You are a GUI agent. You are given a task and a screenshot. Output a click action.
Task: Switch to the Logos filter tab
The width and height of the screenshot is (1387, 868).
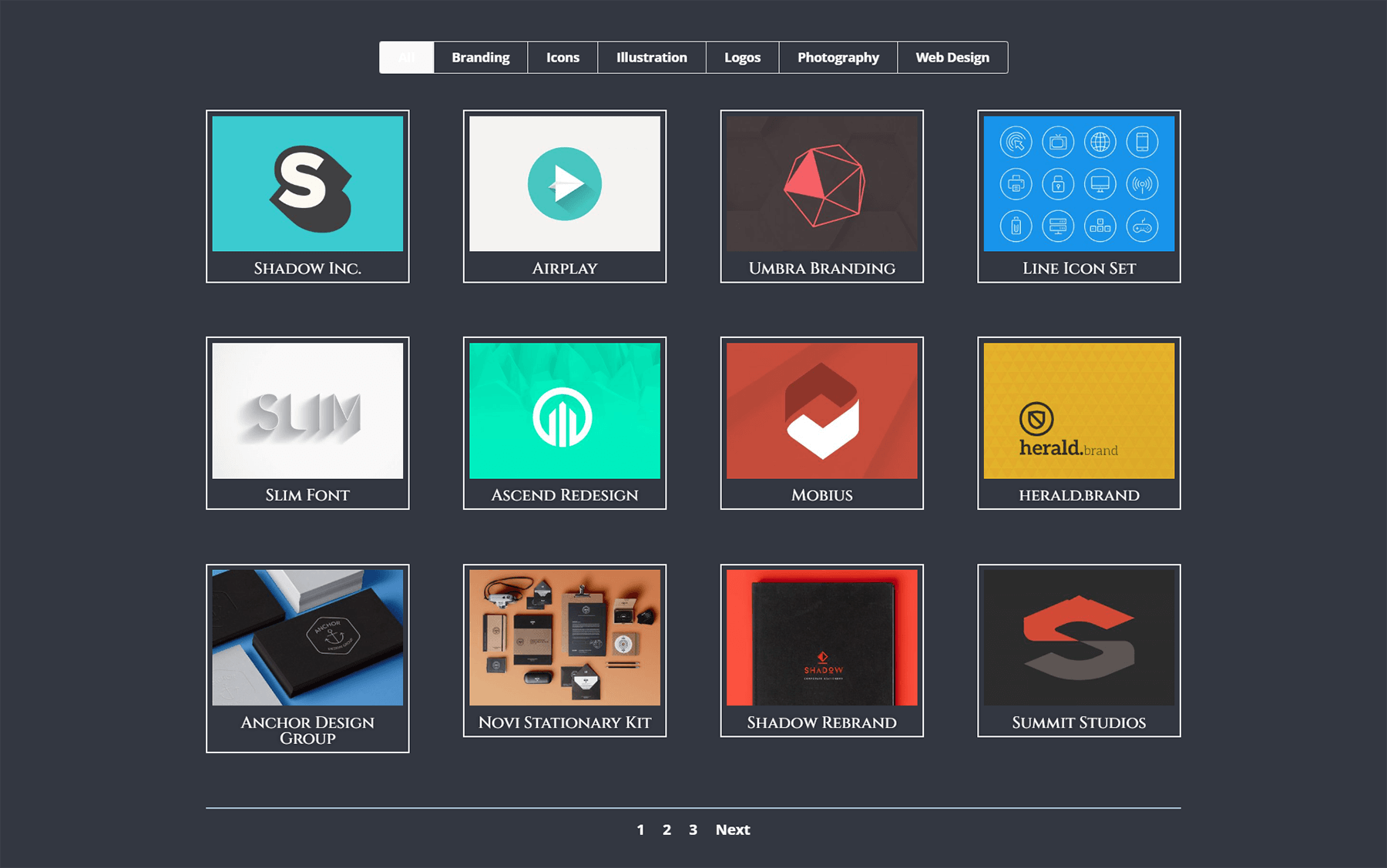click(x=742, y=57)
